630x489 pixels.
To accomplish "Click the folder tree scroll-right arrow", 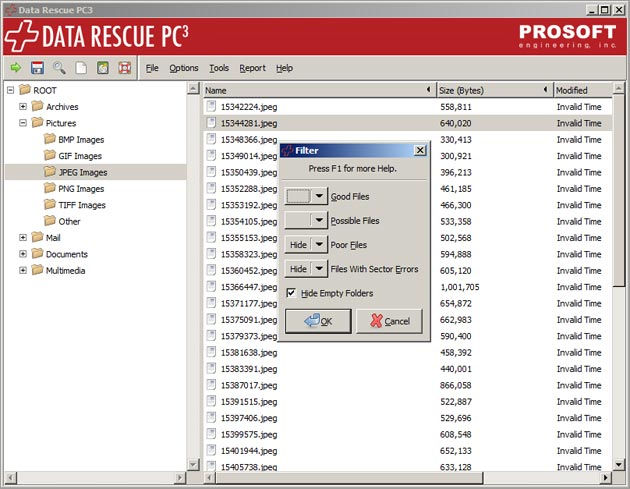I will pos(180,478).
